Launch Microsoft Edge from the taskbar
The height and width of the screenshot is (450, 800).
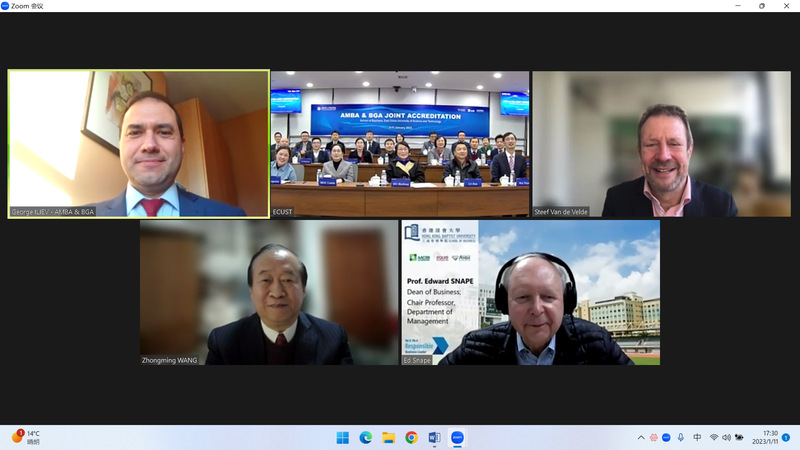(x=365, y=438)
